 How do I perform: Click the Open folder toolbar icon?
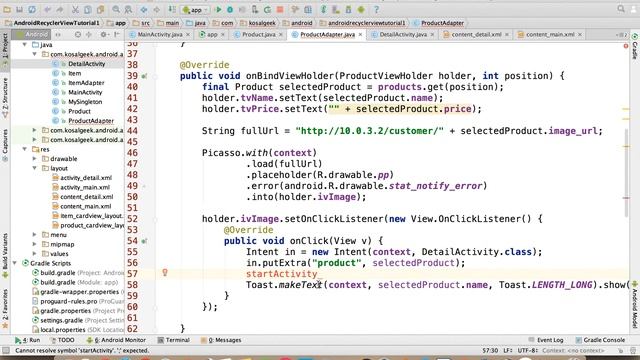(7, 9)
